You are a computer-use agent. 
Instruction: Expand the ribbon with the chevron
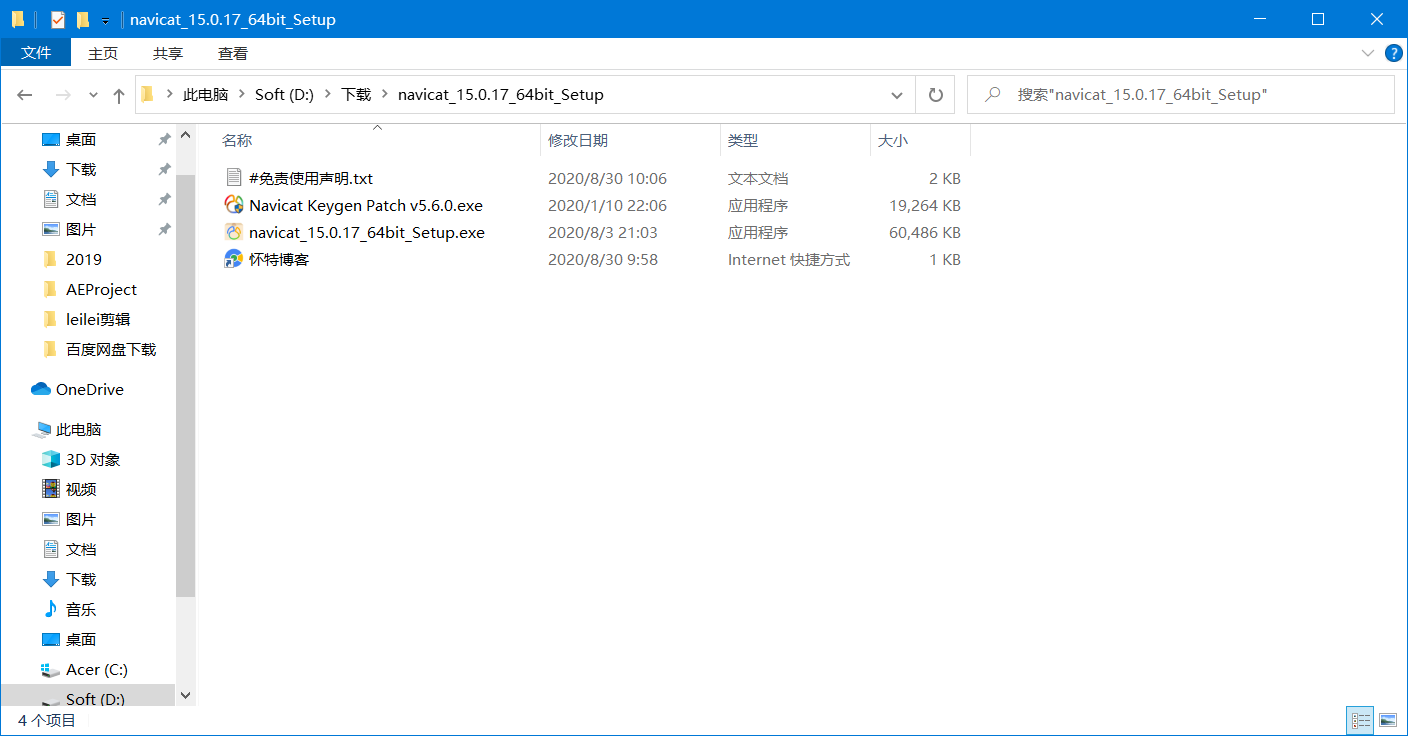pyautogui.click(x=1368, y=53)
